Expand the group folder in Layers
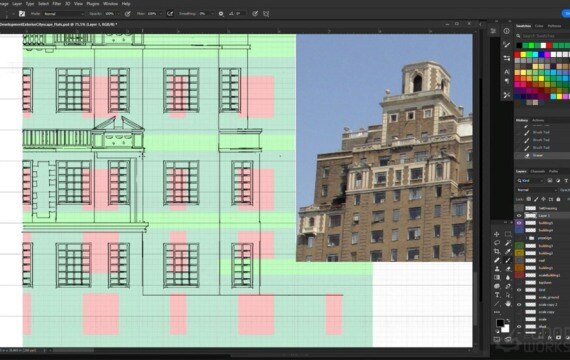Image resolution: width=570 pixels, height=360 pixels. [x=526, y=238]
